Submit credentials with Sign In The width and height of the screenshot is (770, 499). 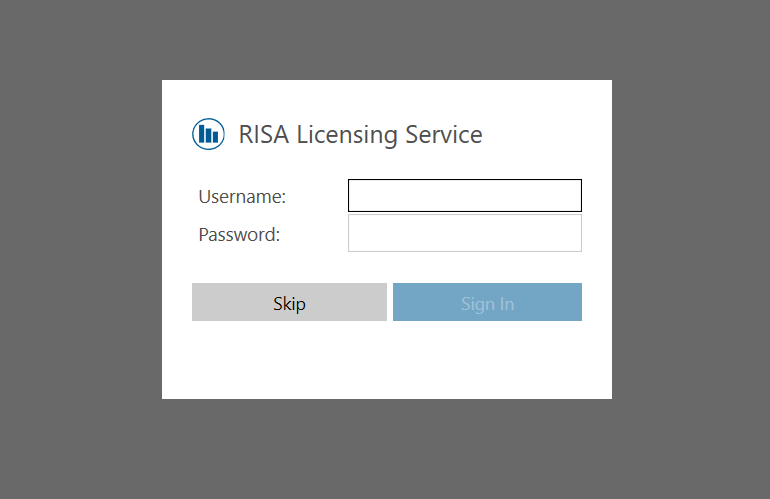click(487, 303)
